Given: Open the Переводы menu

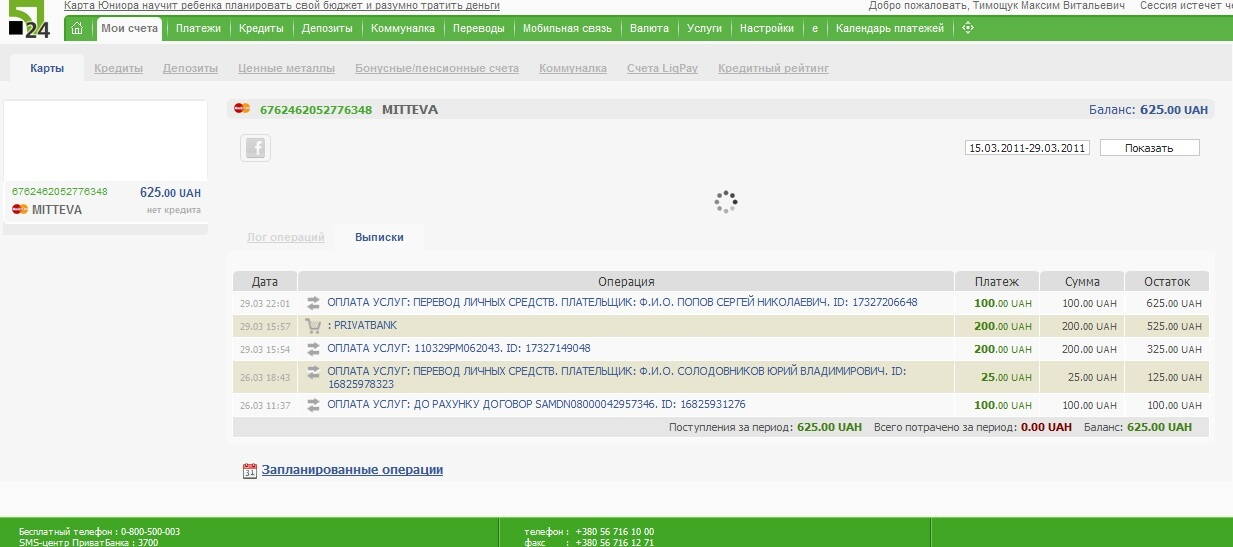Looking at the screenshot, I should tap(478, 29).
